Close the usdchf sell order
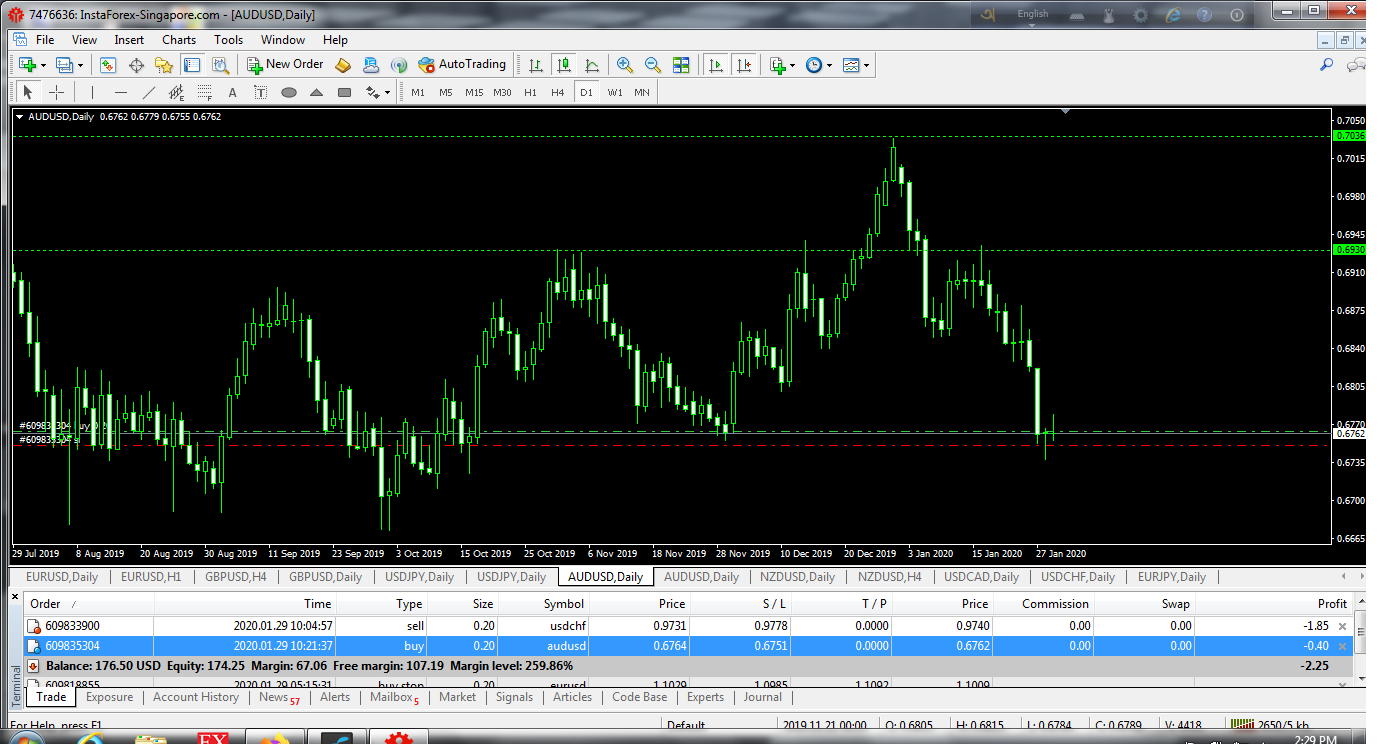This screenshot has height=744, width=1382. pyautogui.click(x=1342, y=626)
